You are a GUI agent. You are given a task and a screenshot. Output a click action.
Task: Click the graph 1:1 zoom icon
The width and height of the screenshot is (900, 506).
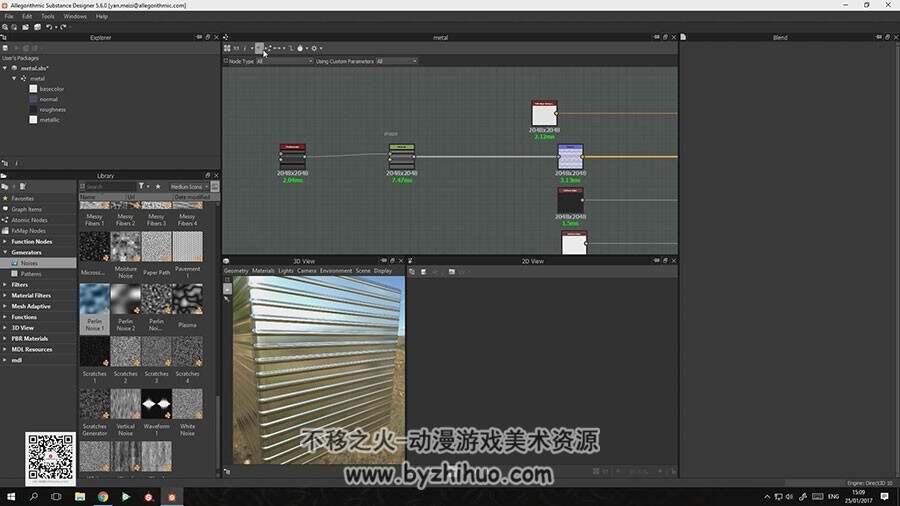tap(236, 48)
